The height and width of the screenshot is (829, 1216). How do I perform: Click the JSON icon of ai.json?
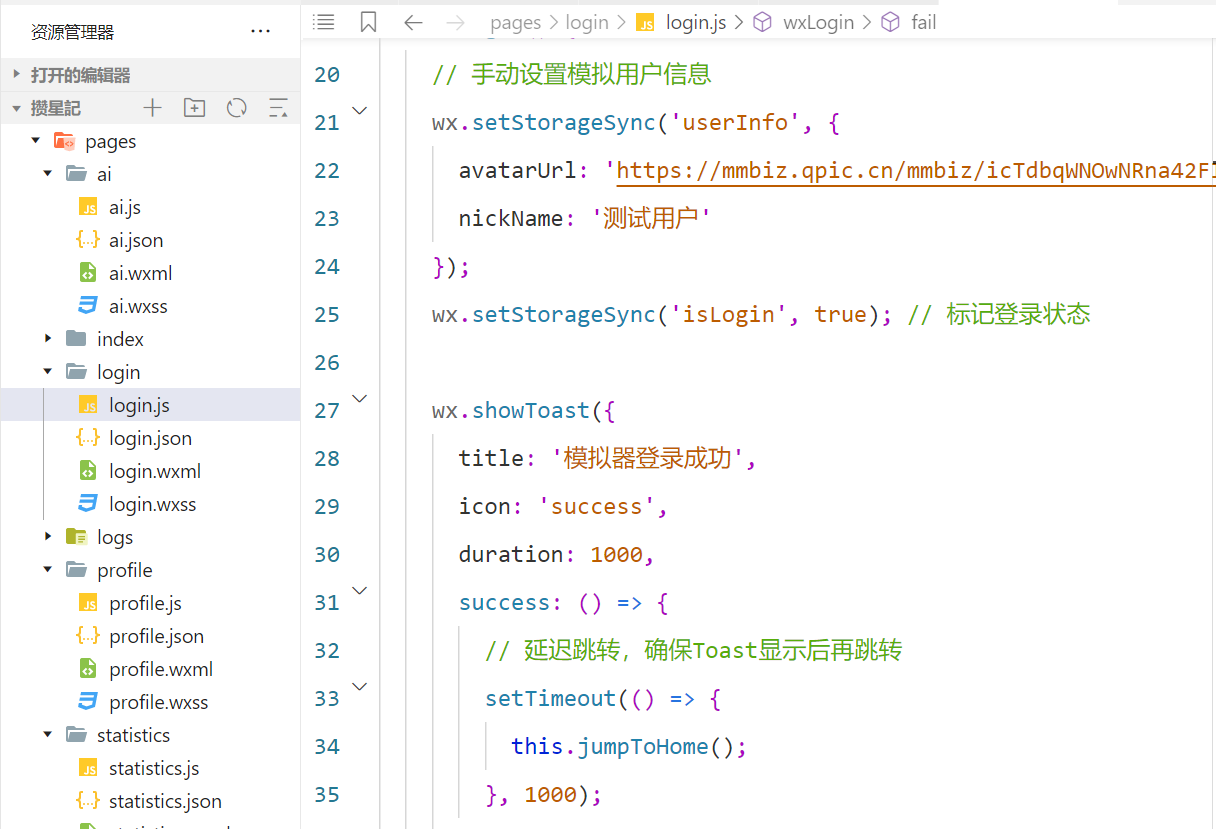pyautogui.click(x=88, y=240)
